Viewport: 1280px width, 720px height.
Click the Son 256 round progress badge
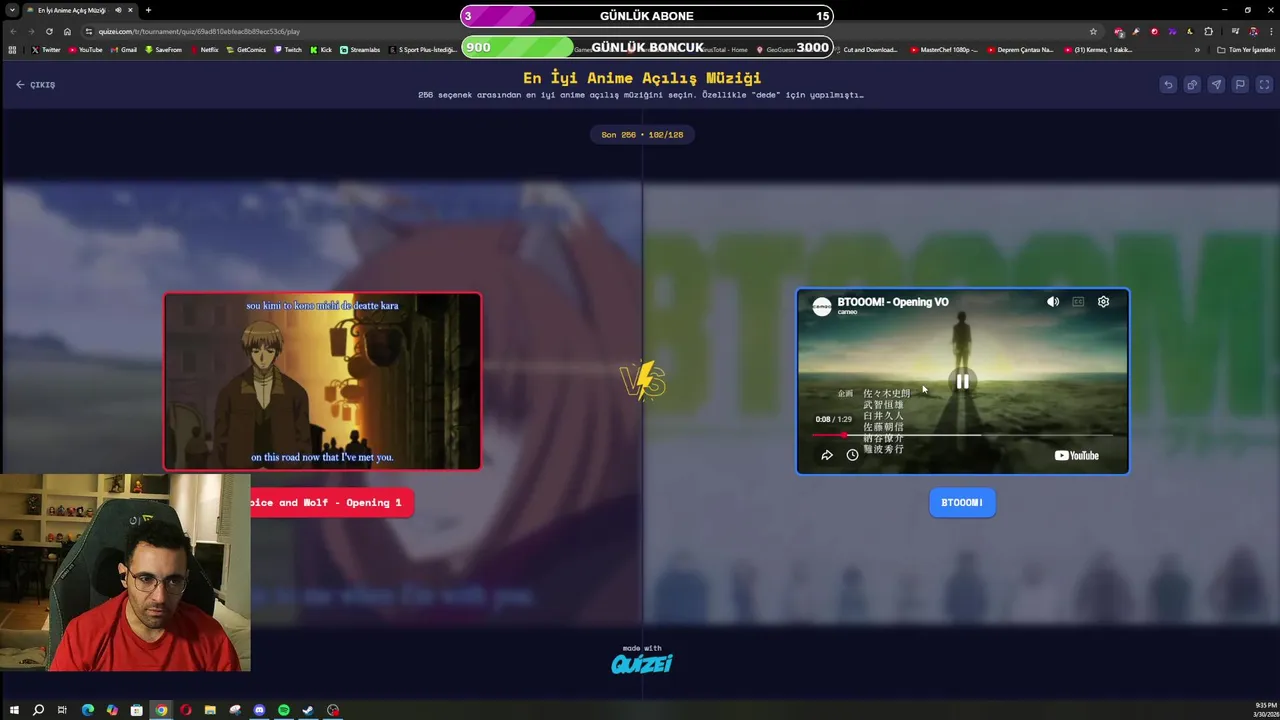point(642,135)
